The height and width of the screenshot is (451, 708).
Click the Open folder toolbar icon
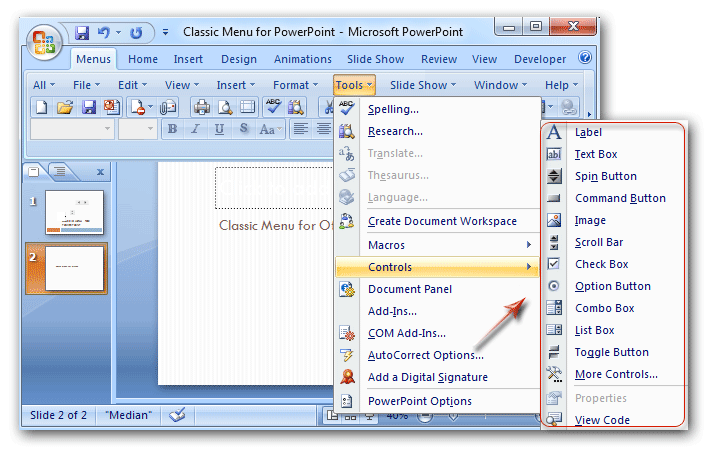65,107
